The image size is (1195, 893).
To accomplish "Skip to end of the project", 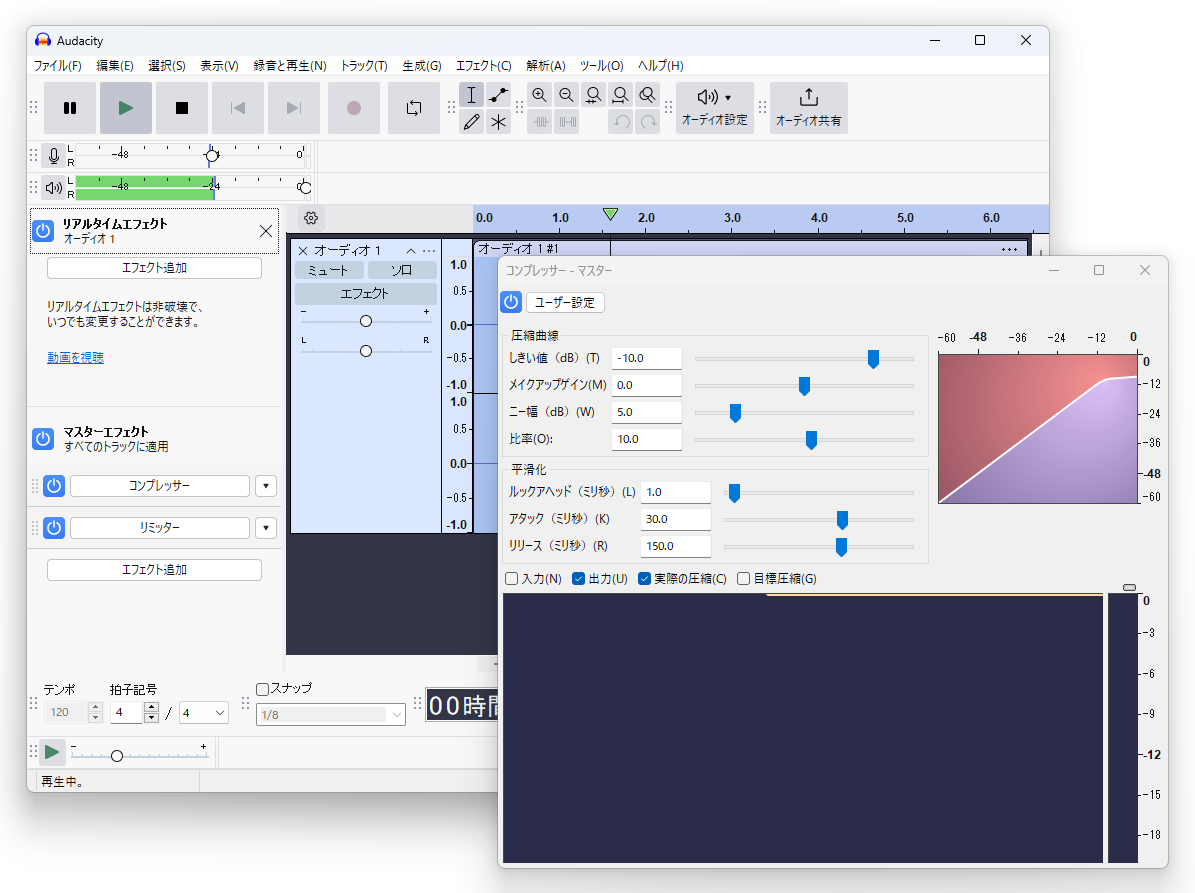I will 293,108.
